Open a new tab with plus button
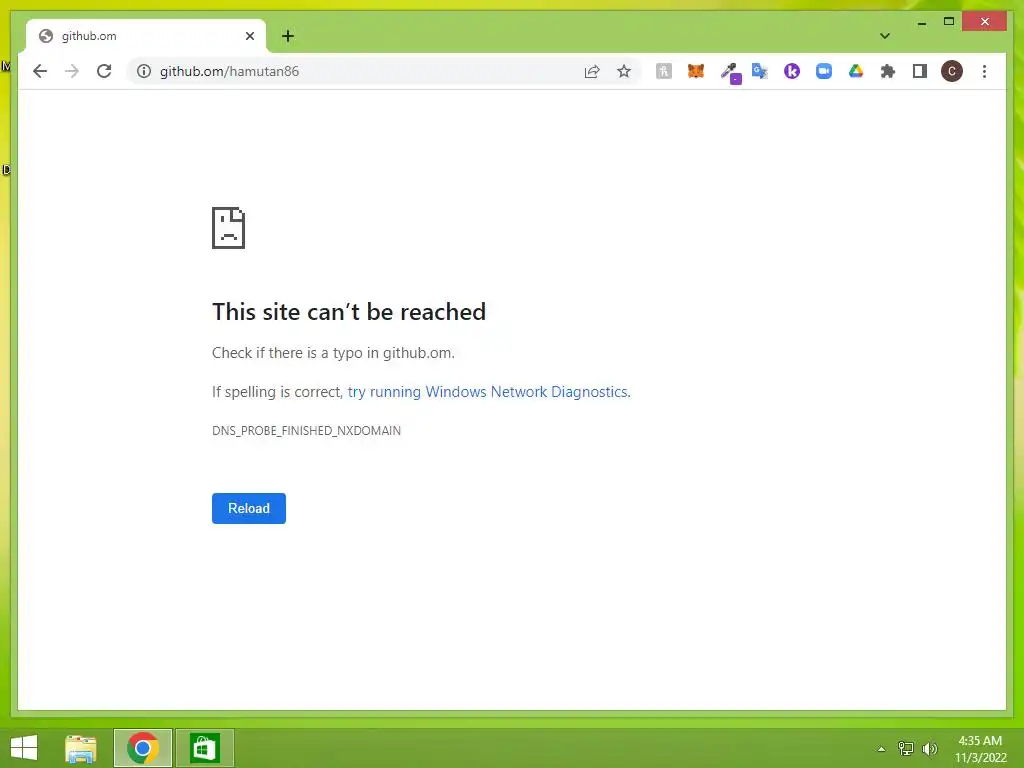This screenshot has height=768, width=1024. click(x=288, y=36)
